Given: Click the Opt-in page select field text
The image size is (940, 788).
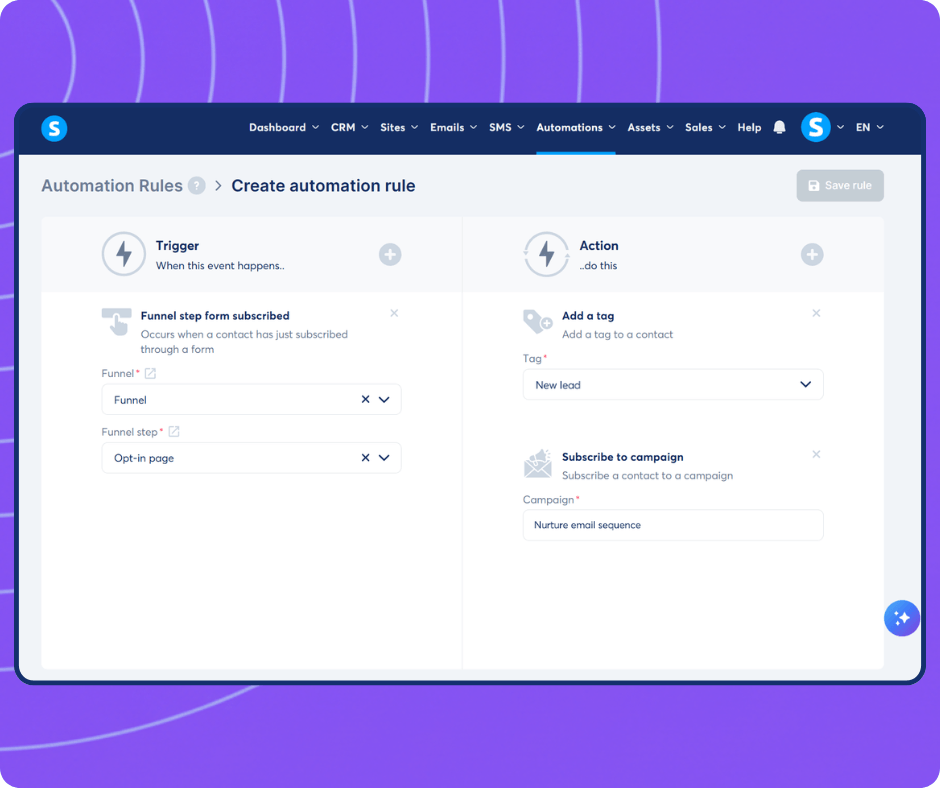Looking at the screenshot, I should point(144,458).
